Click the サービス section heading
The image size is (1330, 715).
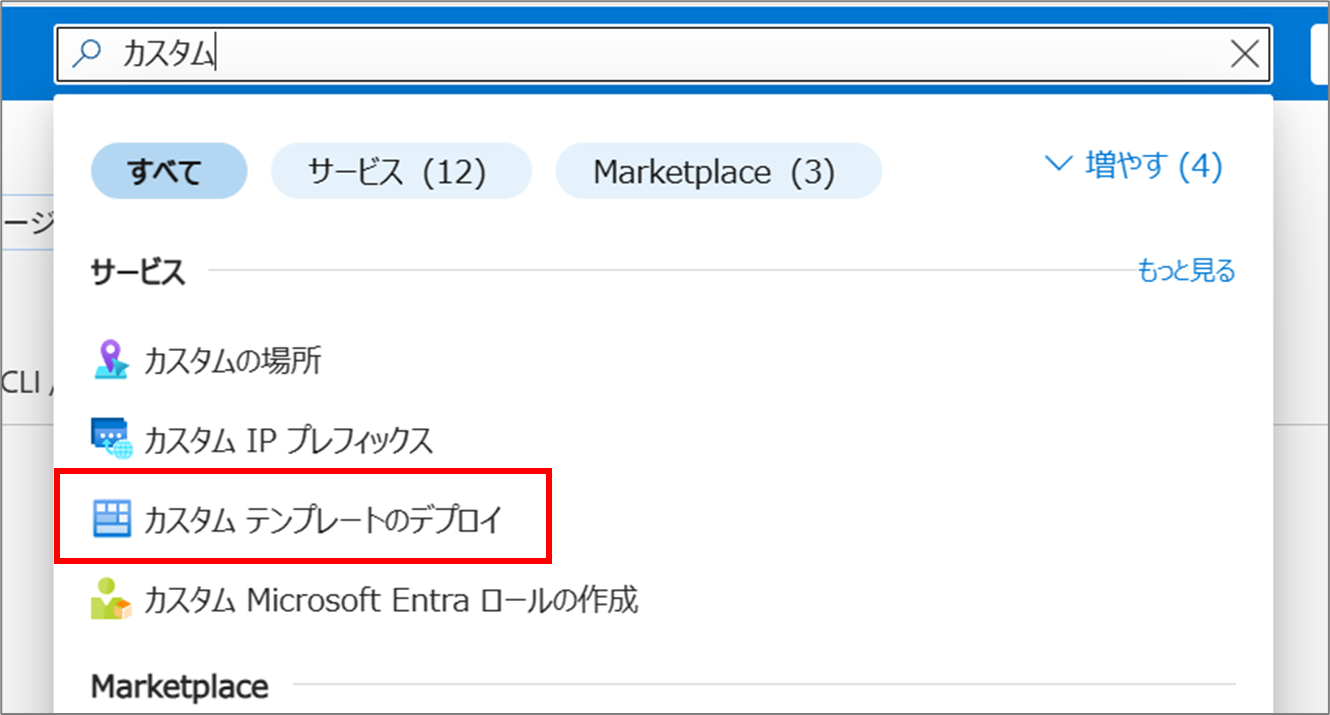138,271
